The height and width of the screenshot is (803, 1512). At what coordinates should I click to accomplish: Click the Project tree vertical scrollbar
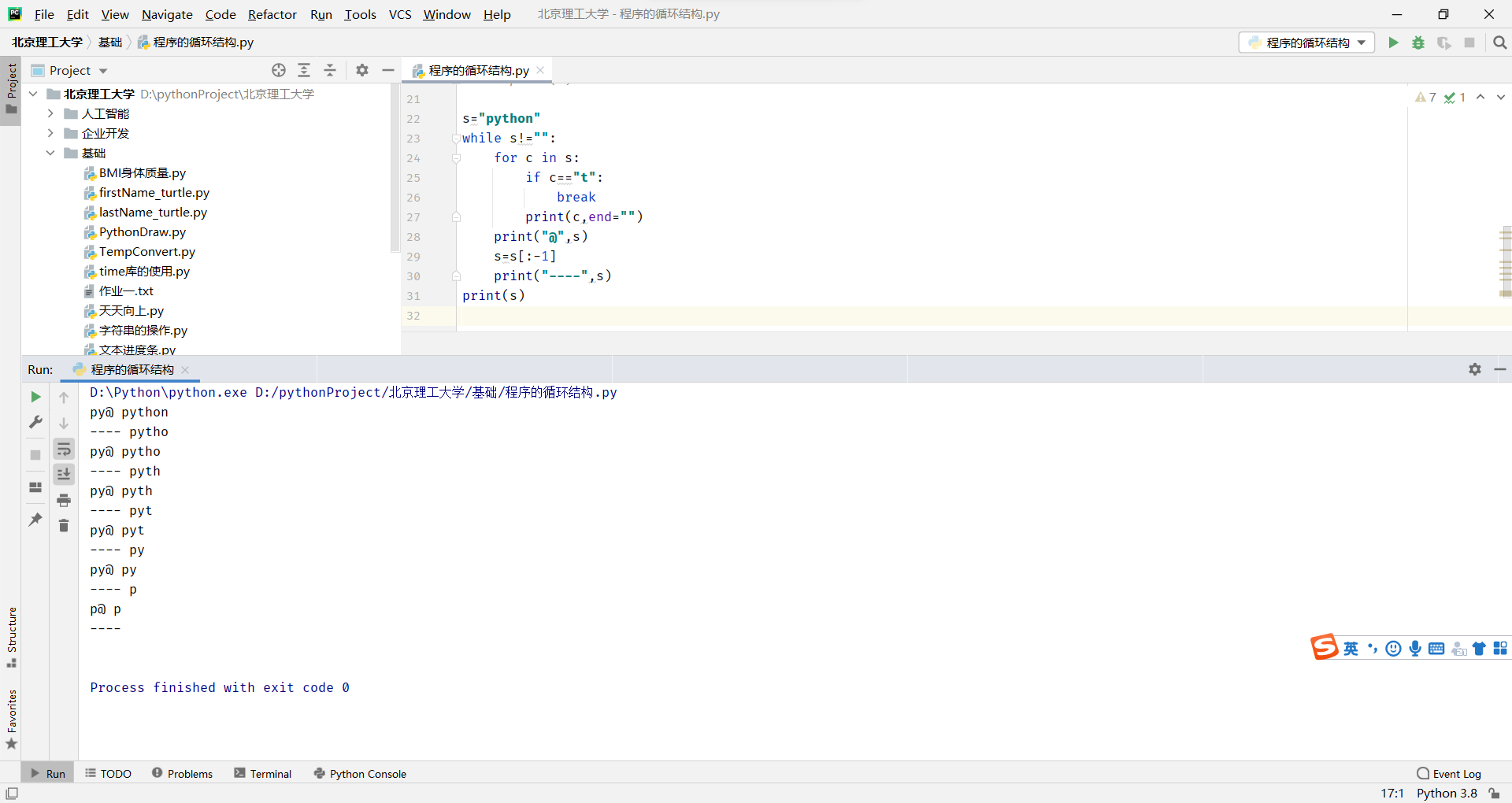click(x=395, y=169)
